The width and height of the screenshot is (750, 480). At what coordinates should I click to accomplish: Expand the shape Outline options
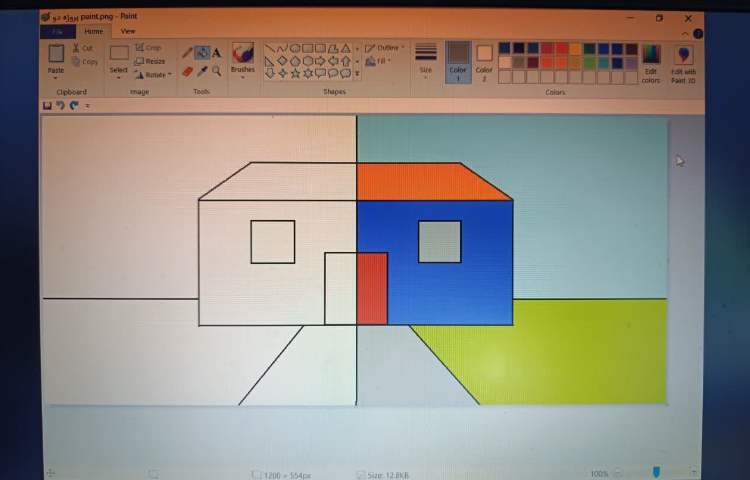385,48
